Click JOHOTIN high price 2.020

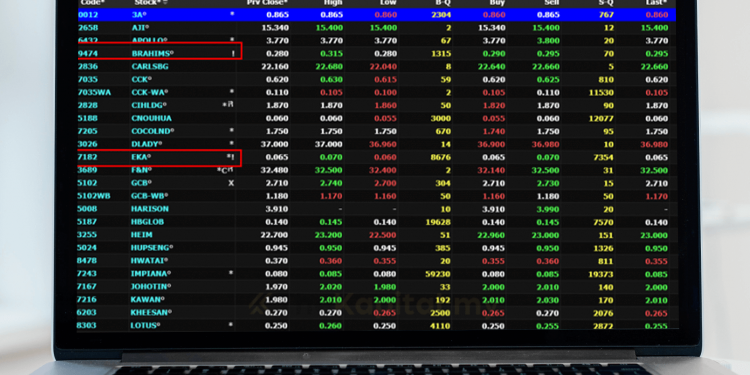(331, 286)
